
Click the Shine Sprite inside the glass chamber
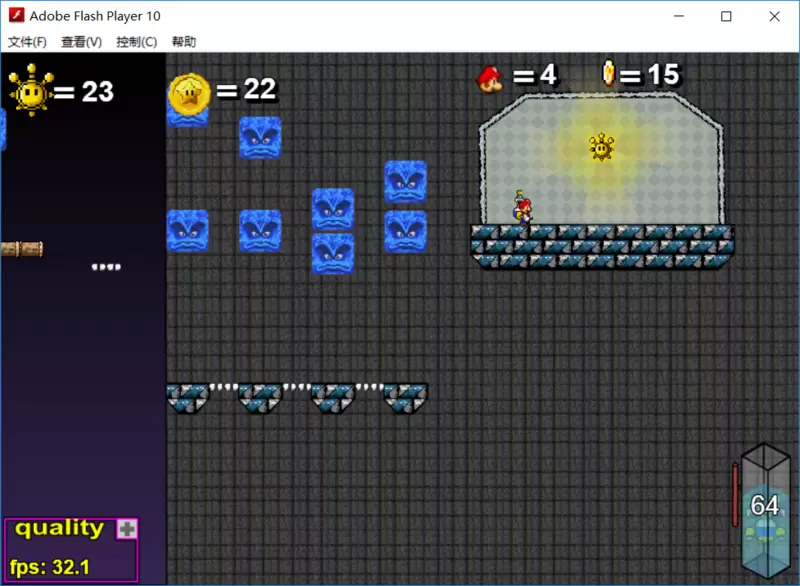601,147
